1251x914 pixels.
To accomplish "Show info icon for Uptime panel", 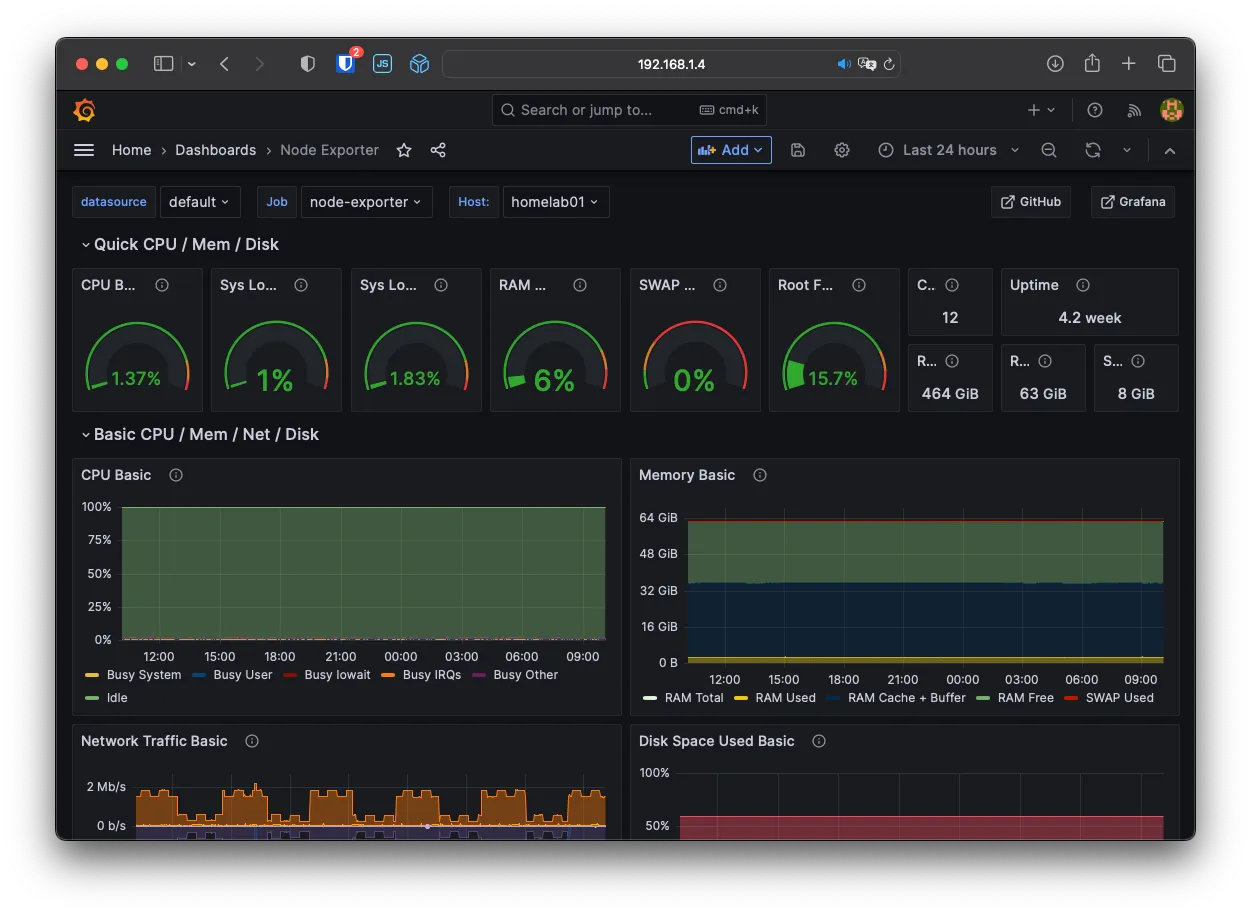I will 1083,285.
